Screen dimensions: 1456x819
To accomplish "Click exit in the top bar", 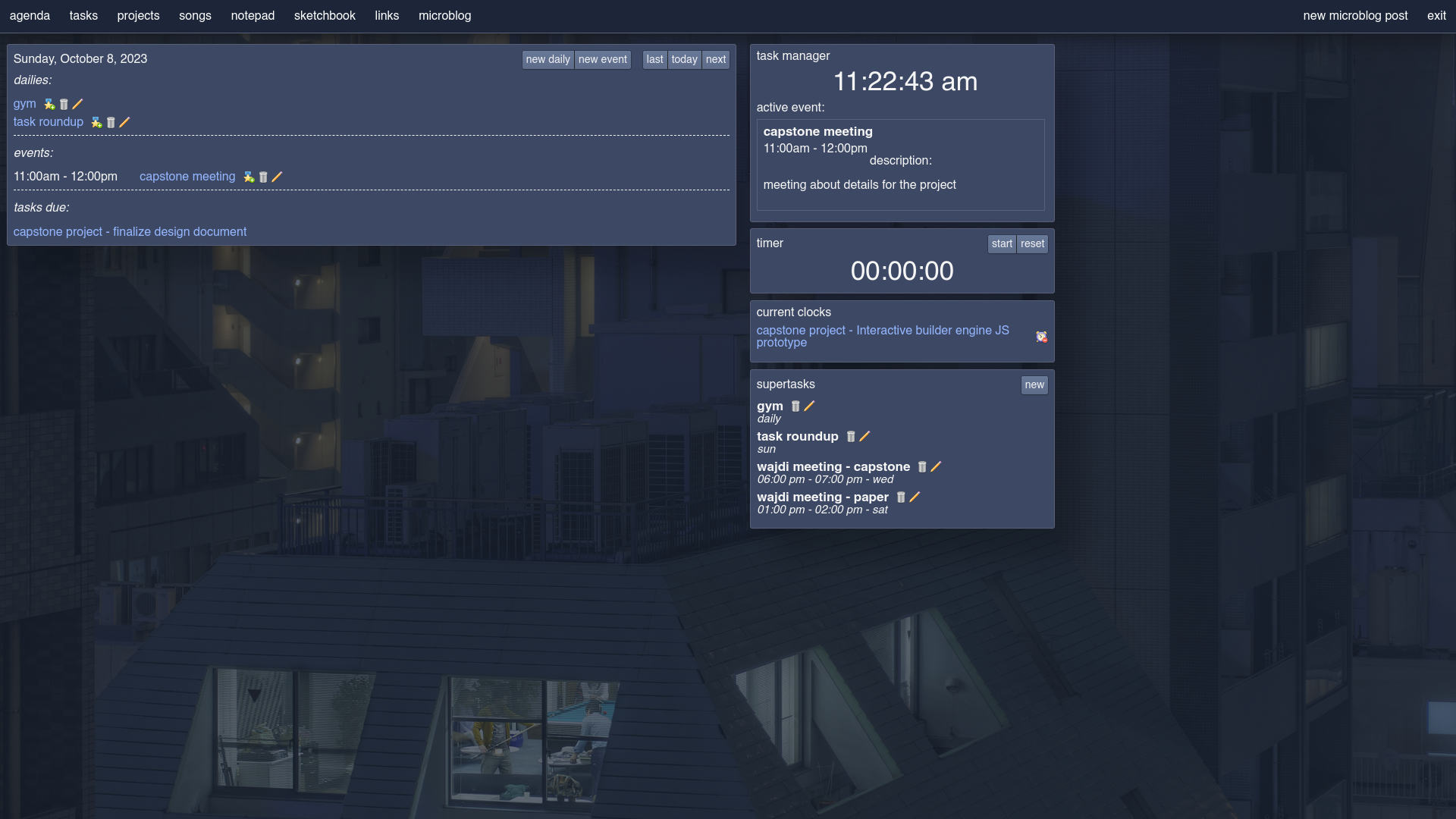I will [x=1436, y=16].
